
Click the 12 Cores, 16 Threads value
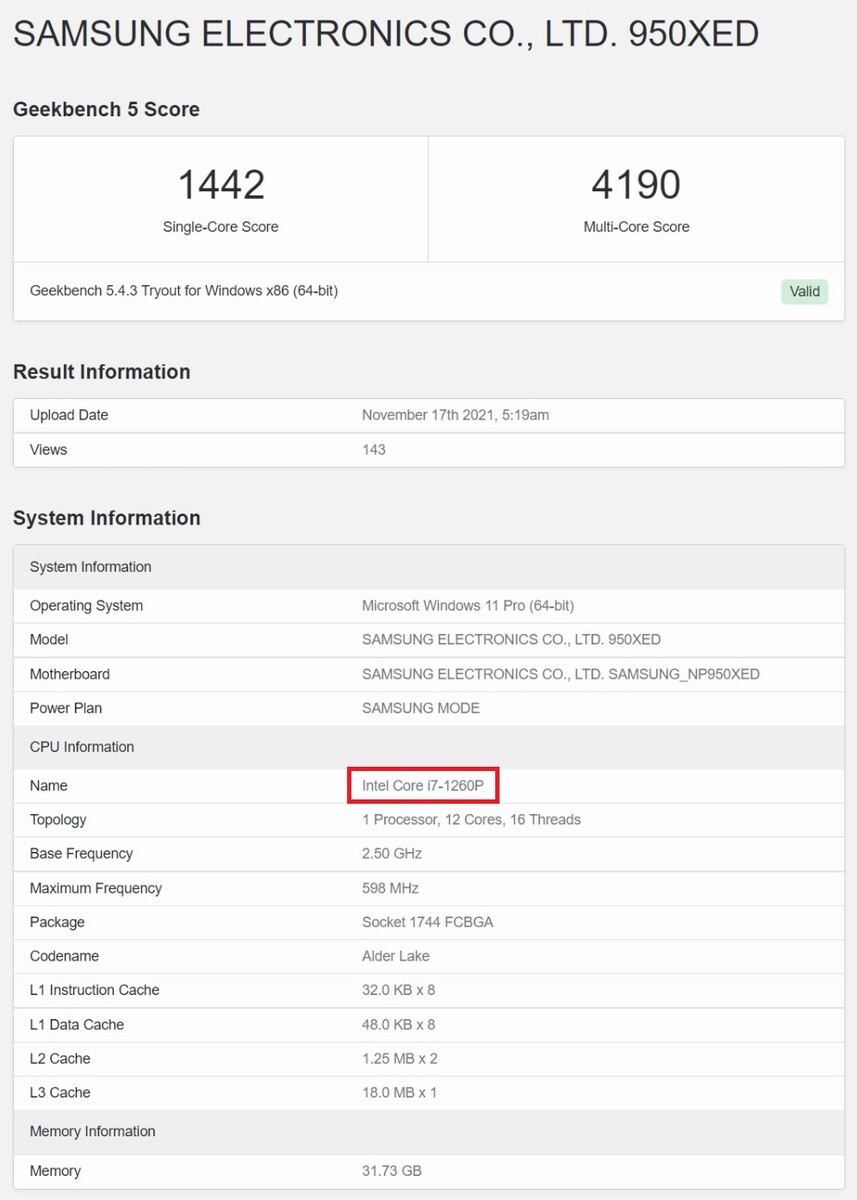click(x=471, y=820)
